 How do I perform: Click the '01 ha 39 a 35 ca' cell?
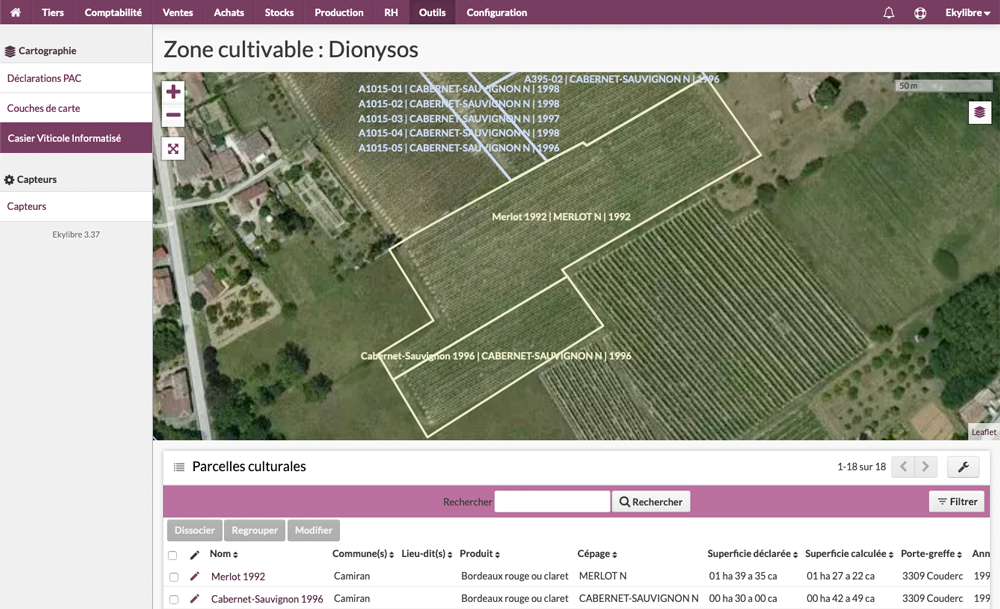click(x=743, y=576)
